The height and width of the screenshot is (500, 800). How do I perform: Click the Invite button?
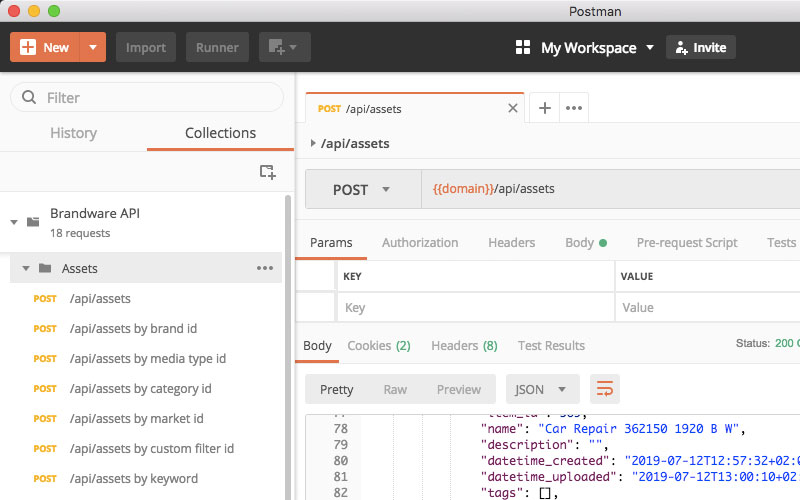(701, 47)
